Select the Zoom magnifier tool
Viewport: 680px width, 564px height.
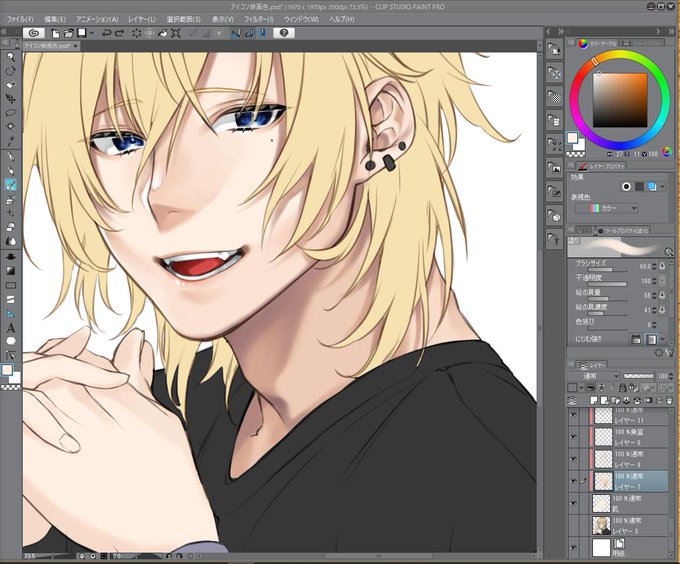(x=10, y=57)
